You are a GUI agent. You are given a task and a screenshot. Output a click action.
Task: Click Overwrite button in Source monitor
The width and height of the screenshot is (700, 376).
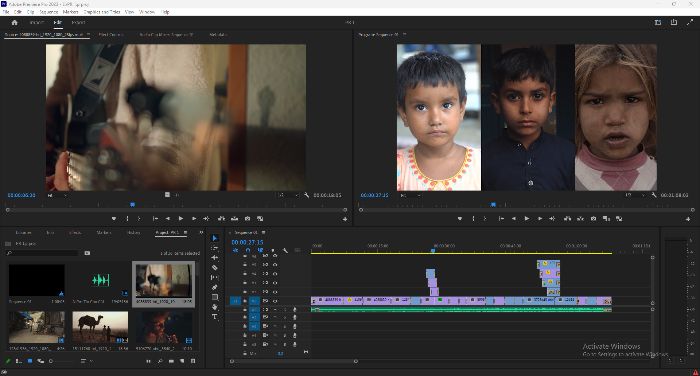tap(234, 219)
